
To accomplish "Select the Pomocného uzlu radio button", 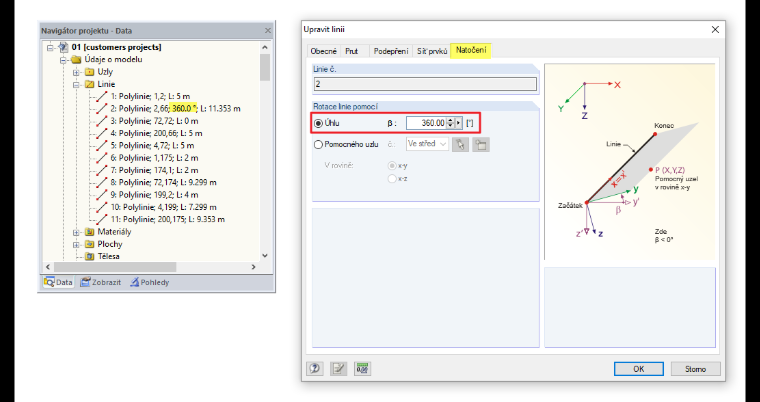I will (x=319, y=144).
